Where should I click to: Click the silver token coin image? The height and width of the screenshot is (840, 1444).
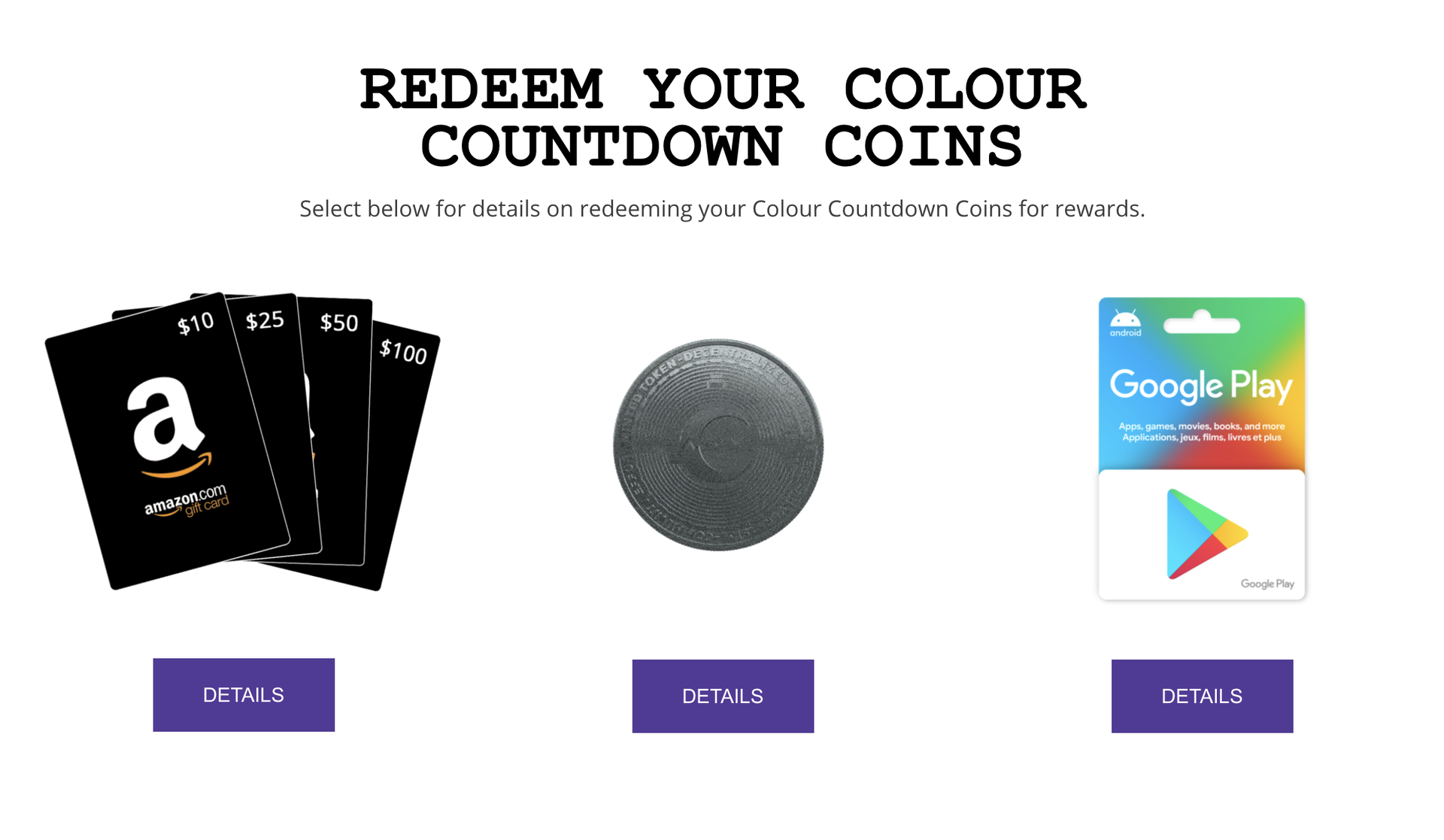(x=718, y=444)
